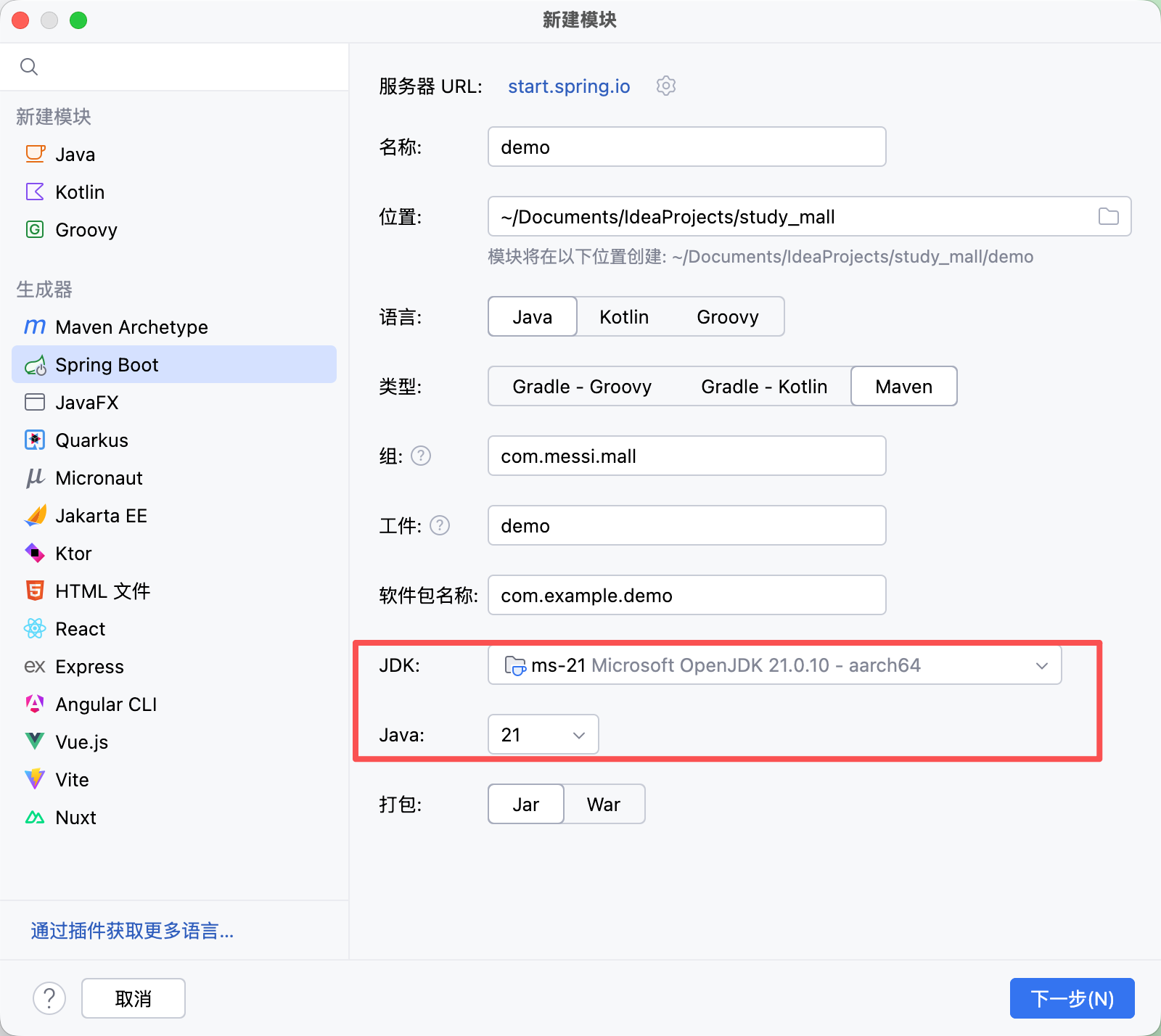Pick the Ktor generator icon

click(x=35, y=553)
